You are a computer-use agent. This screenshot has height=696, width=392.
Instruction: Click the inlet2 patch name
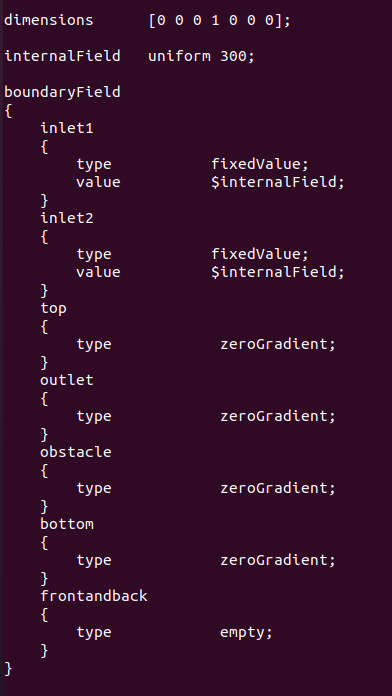point(67,218)
